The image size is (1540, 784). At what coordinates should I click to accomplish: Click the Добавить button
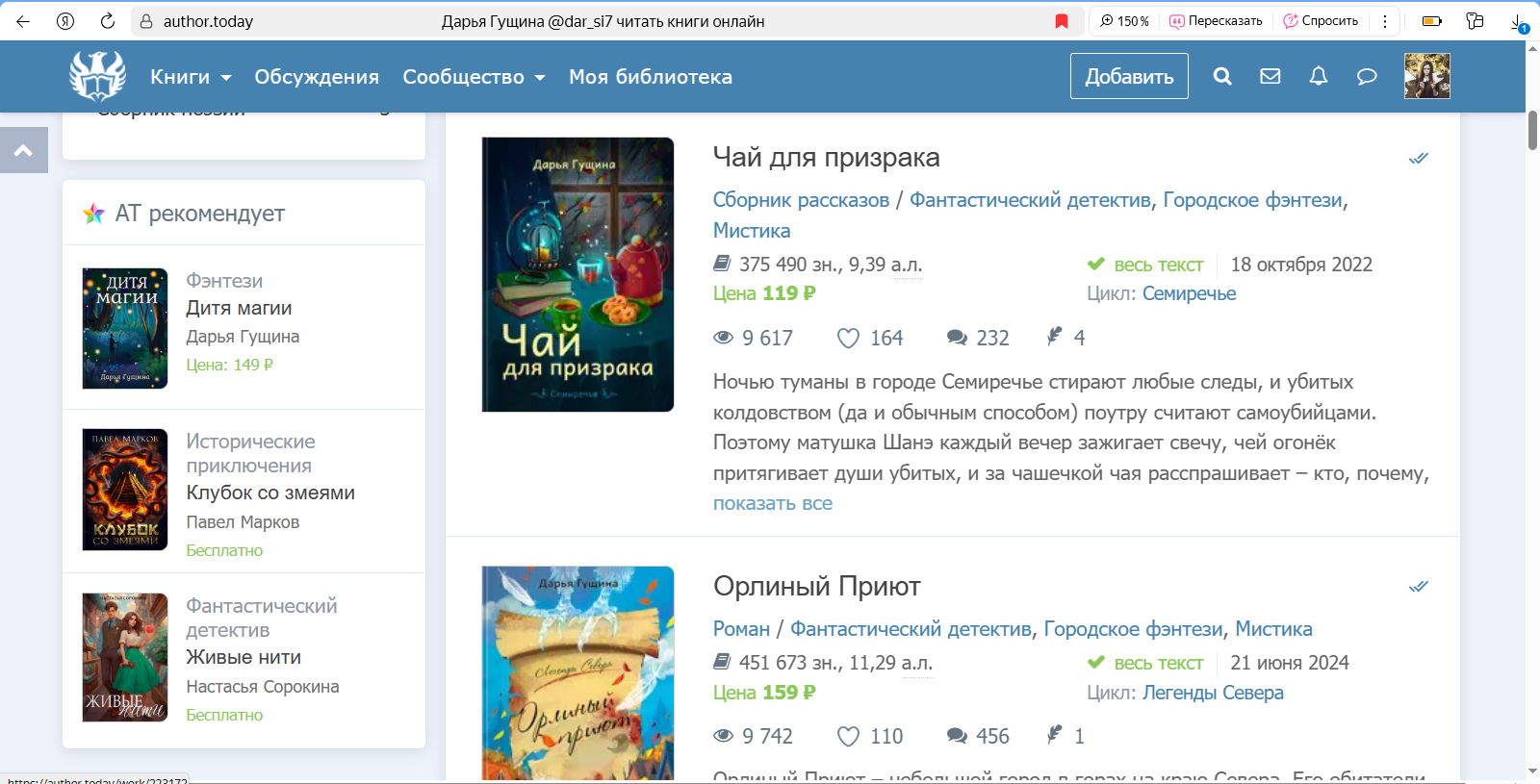1129,76
